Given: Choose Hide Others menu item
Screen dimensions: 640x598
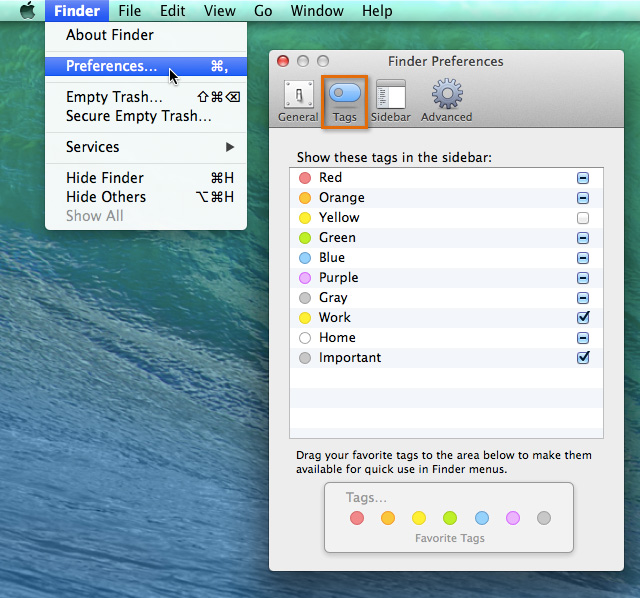Looking at the screenshot, I should click(x=146, y=197).
